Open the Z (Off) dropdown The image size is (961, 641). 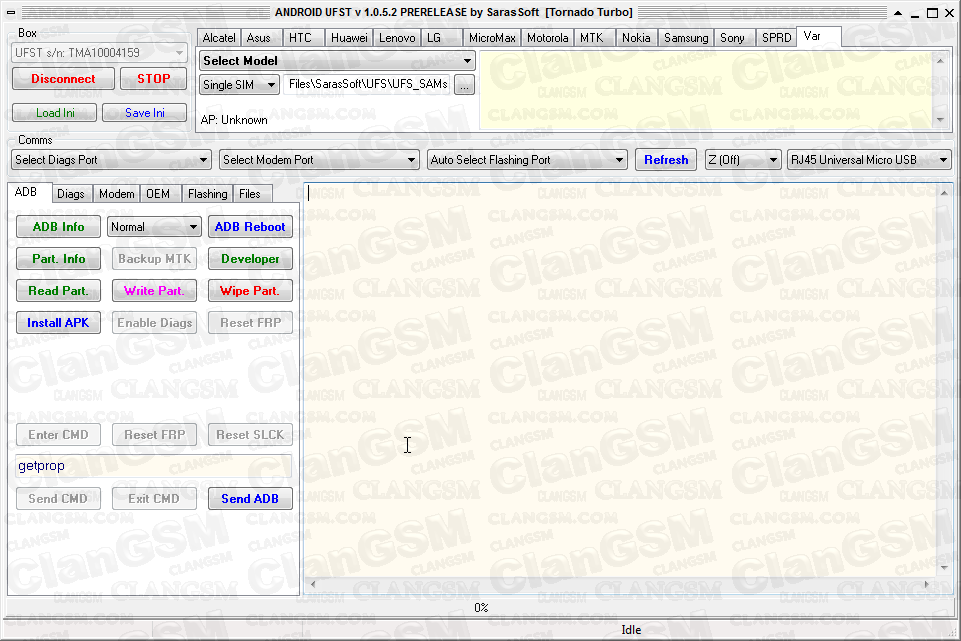[x=743, y=160]
